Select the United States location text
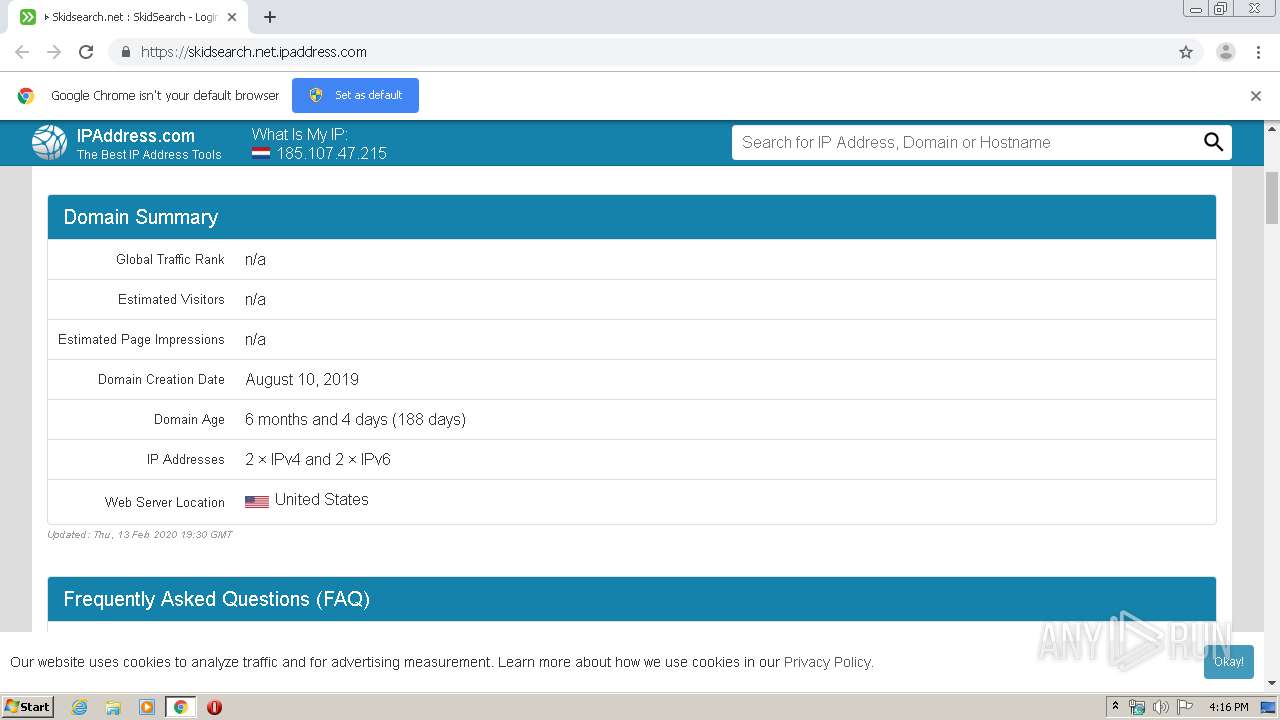This screenshot has width=1280, height=720. 322,499
